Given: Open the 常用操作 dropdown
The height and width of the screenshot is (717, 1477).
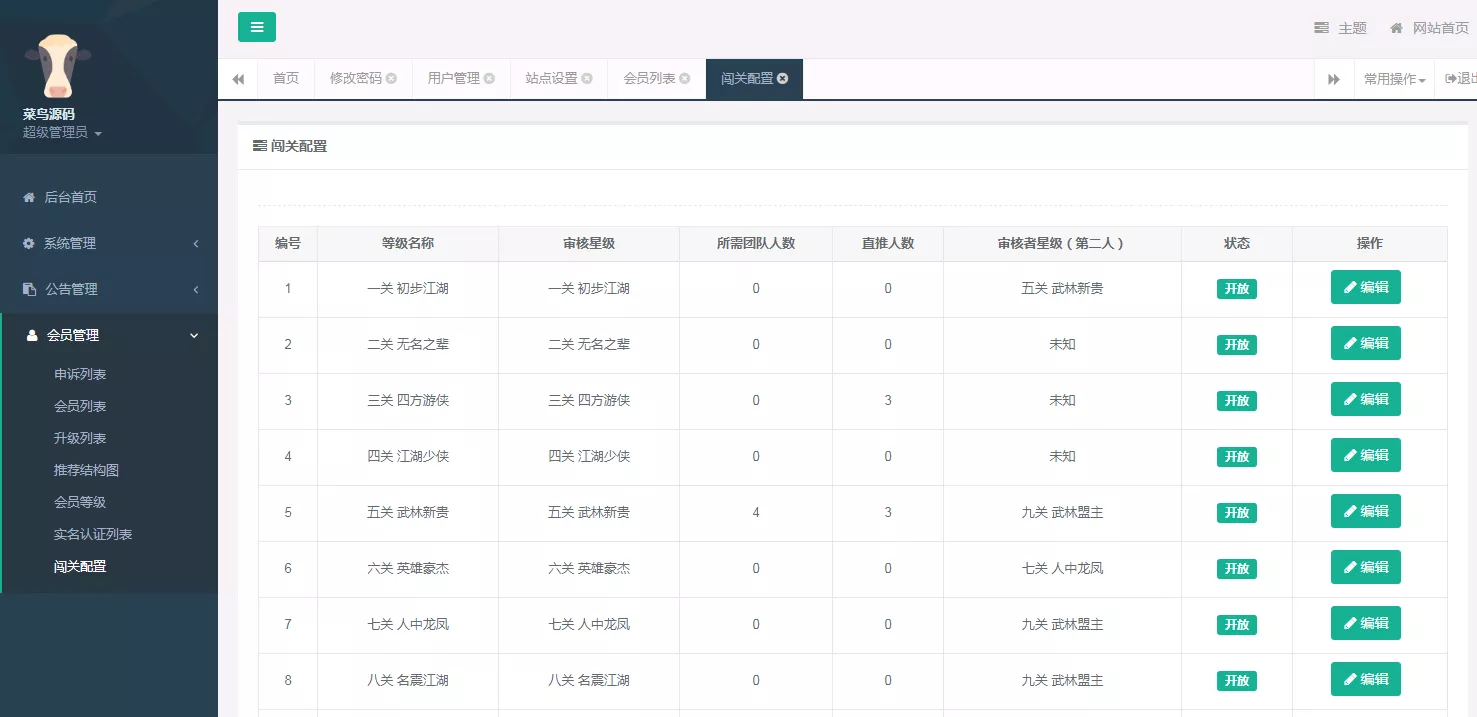Looking at the screenshot, I should coord(1394,78).
